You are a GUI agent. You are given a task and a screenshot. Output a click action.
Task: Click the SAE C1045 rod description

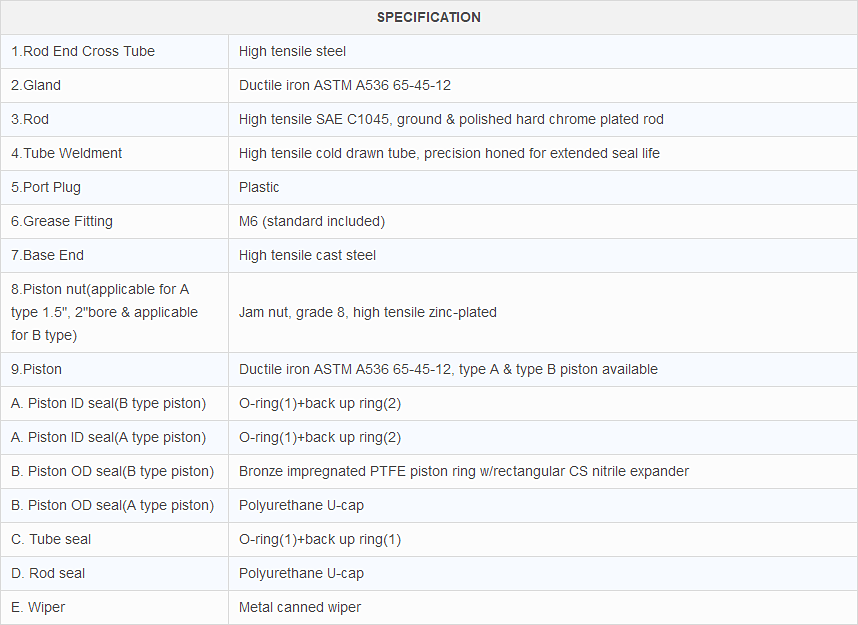tap(451, 119)
